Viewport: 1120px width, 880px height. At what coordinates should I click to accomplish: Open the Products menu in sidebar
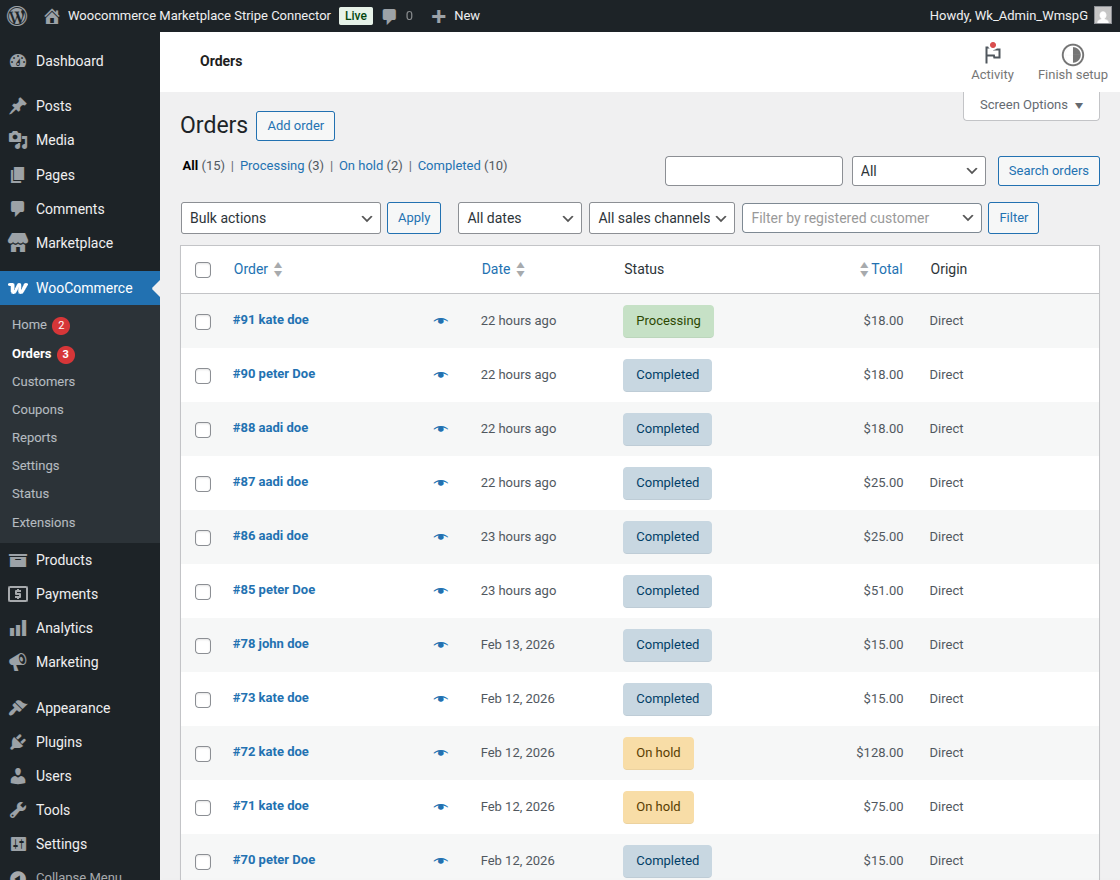(x=64, y=560)
